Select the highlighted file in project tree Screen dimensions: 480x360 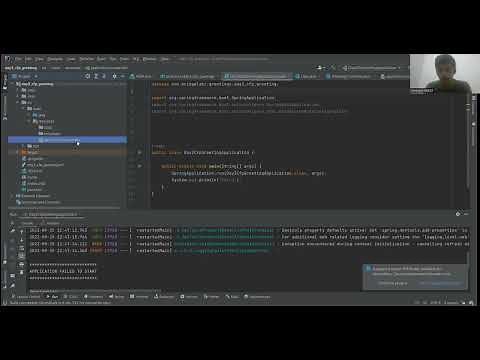coord(67,140)
